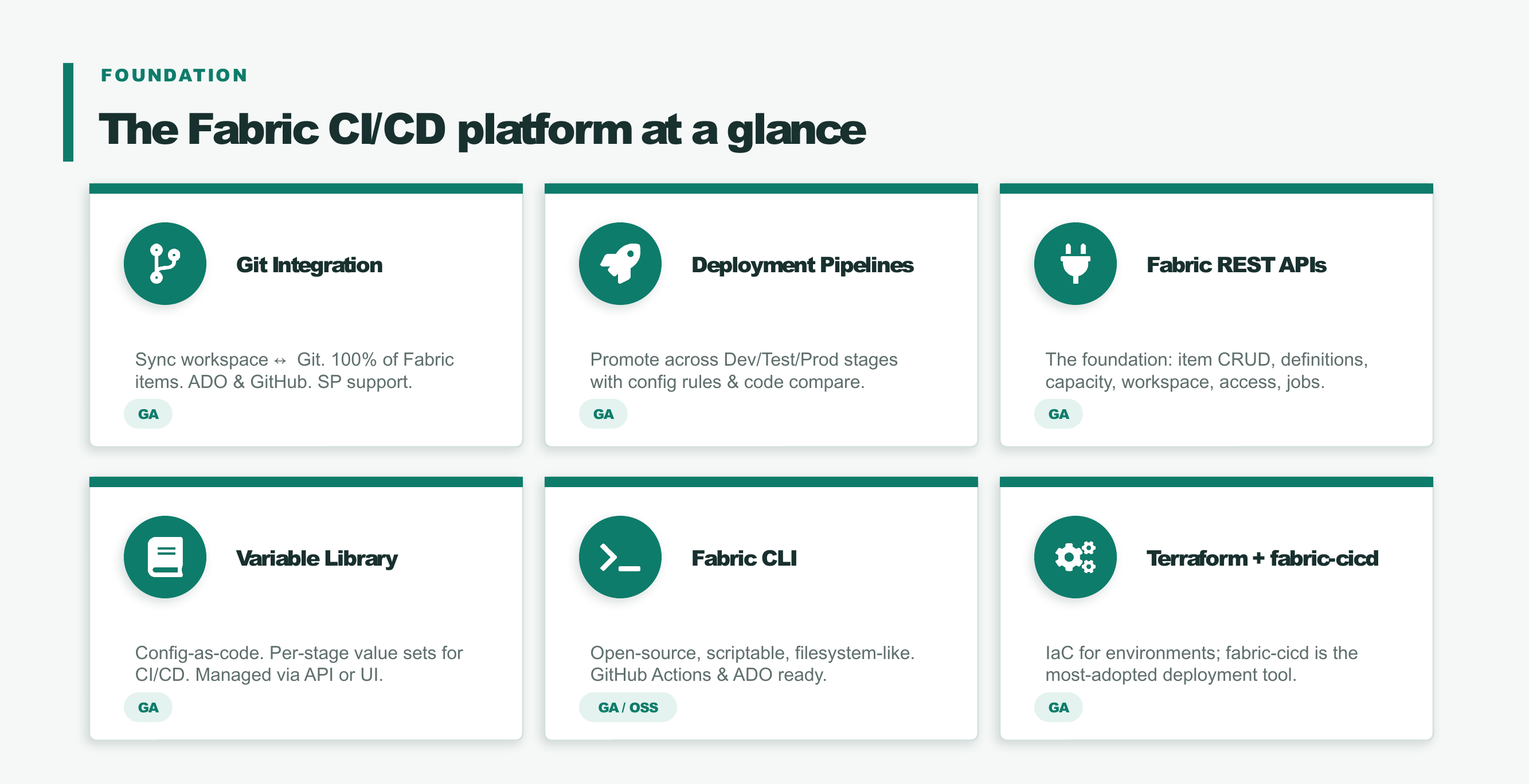Click the line 'items. ADO & GitHub. SP support.'

pyautogui.click(x=273, y=382)
